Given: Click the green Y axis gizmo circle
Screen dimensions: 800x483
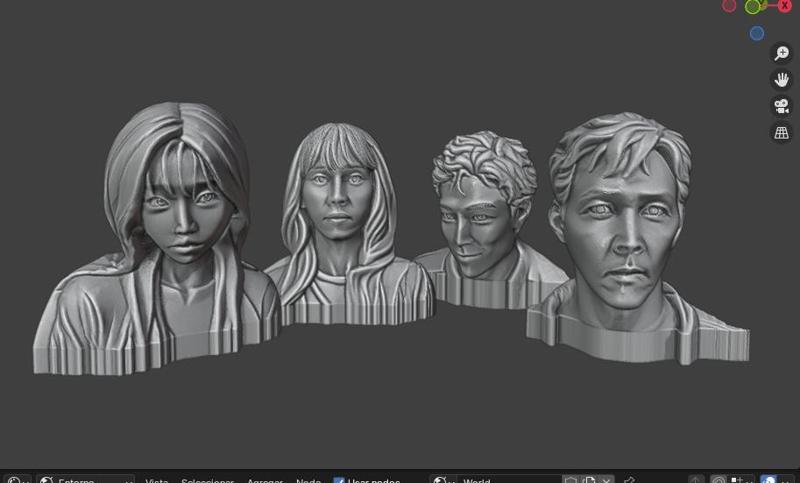Looking at the screenshot, I should 753,7.
